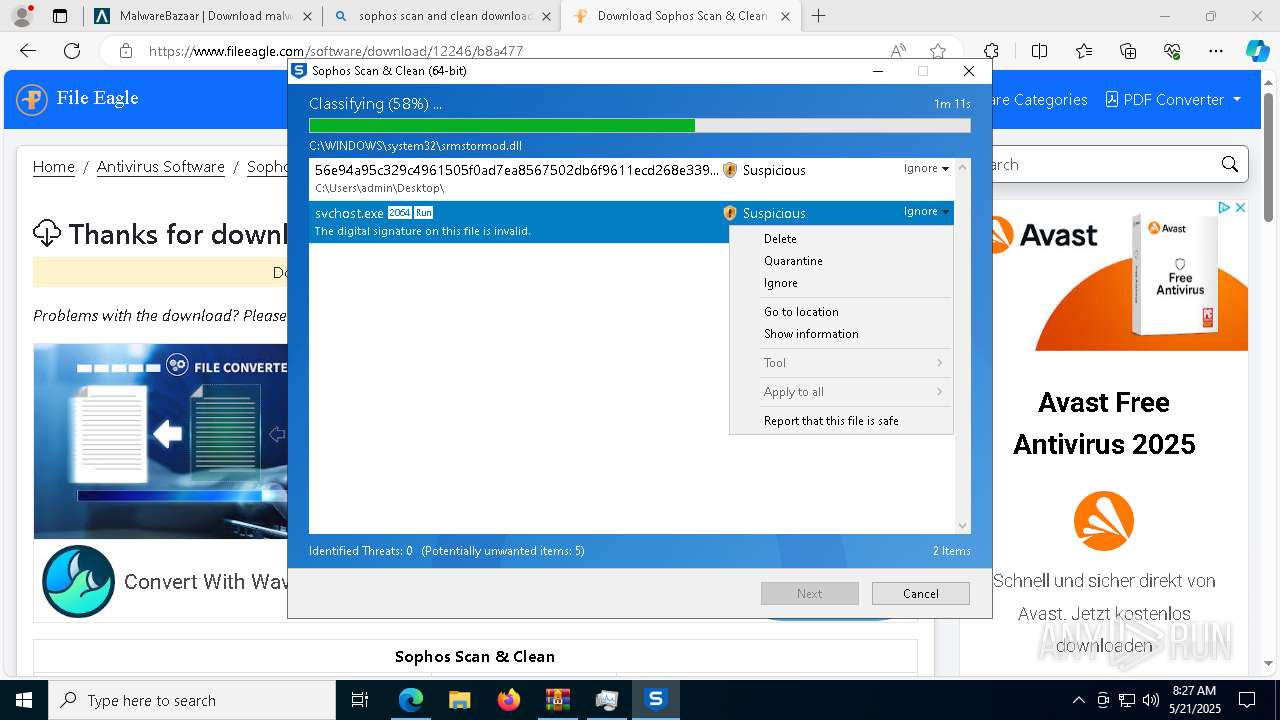Click the Sophos logo in title bar
The image size is (1280, 720).
point(298,71)
